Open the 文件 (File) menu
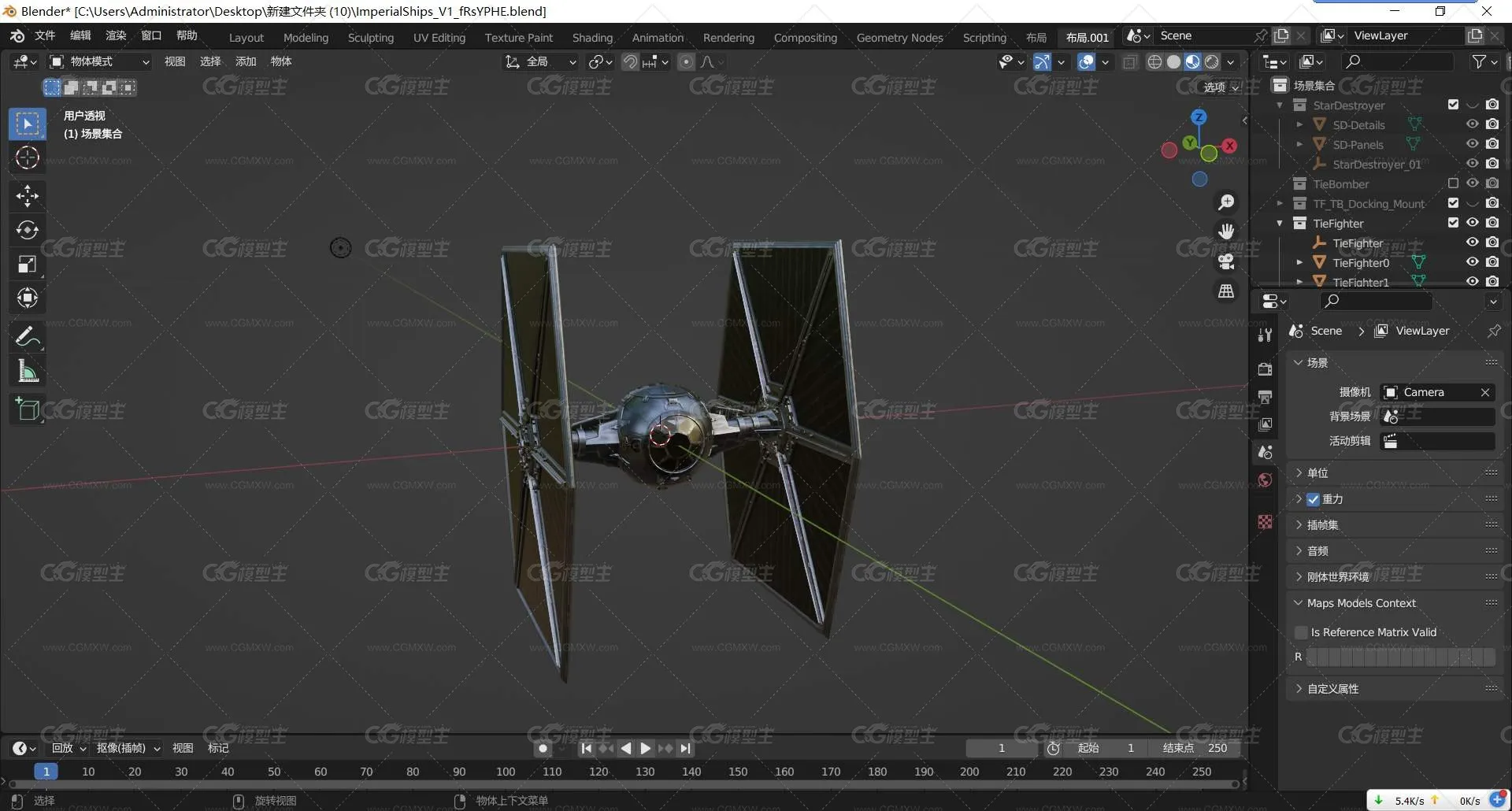 [45, 36]
